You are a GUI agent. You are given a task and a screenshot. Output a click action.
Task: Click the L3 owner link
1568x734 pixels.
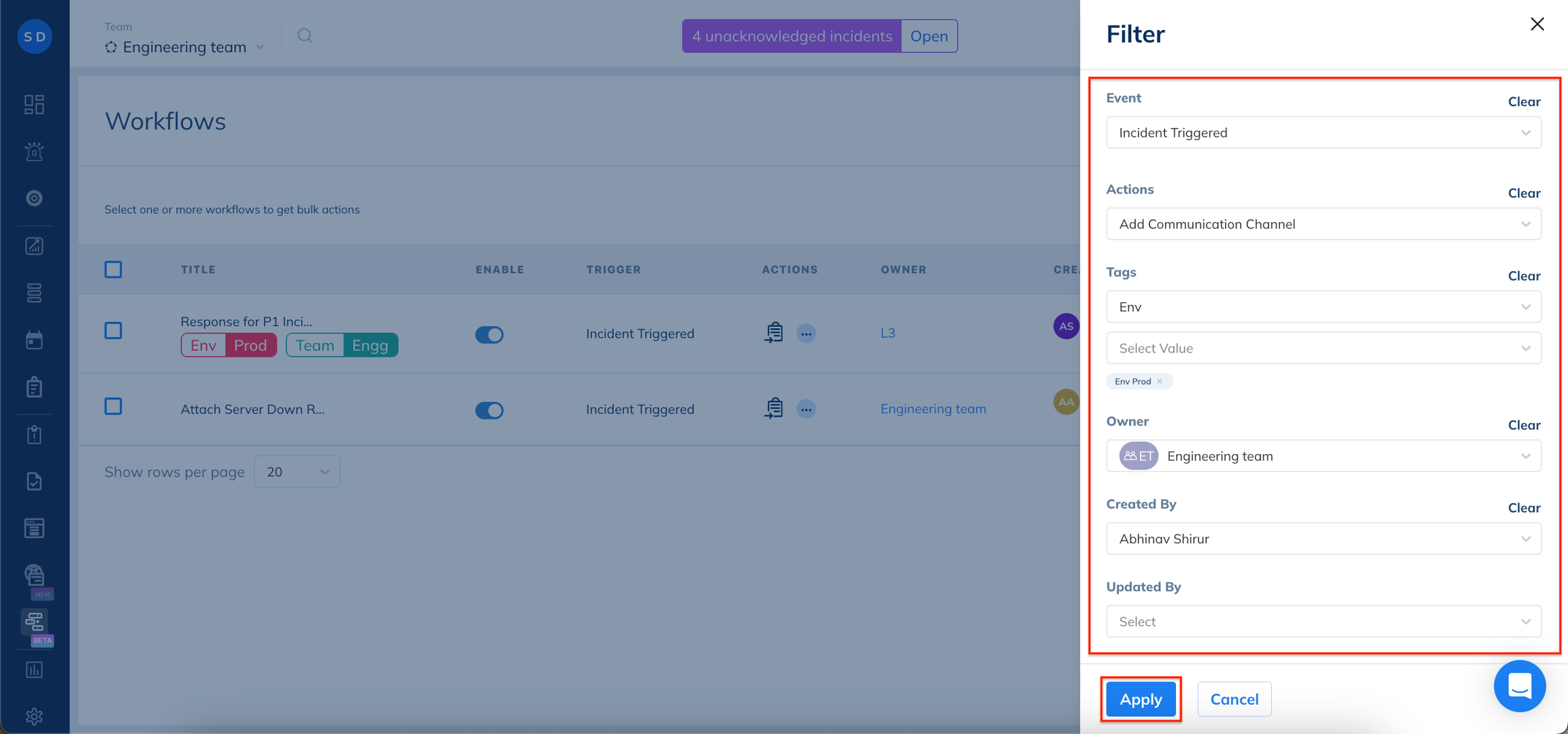(888, 333)
